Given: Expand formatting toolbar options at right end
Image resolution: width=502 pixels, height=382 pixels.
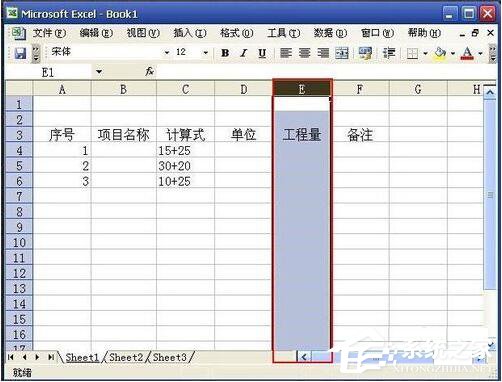Looking at the screenshot, I should click(x=492, y=53).
